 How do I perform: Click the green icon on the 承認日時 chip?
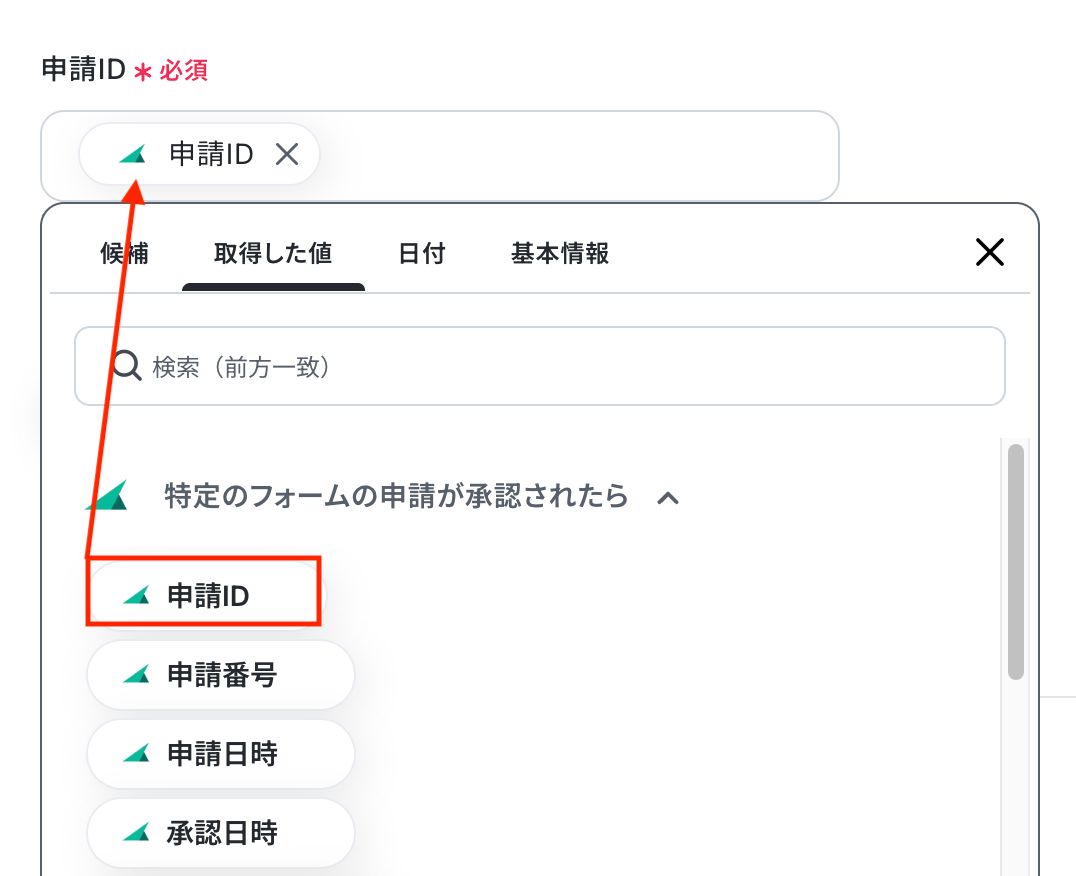(136, 832)
